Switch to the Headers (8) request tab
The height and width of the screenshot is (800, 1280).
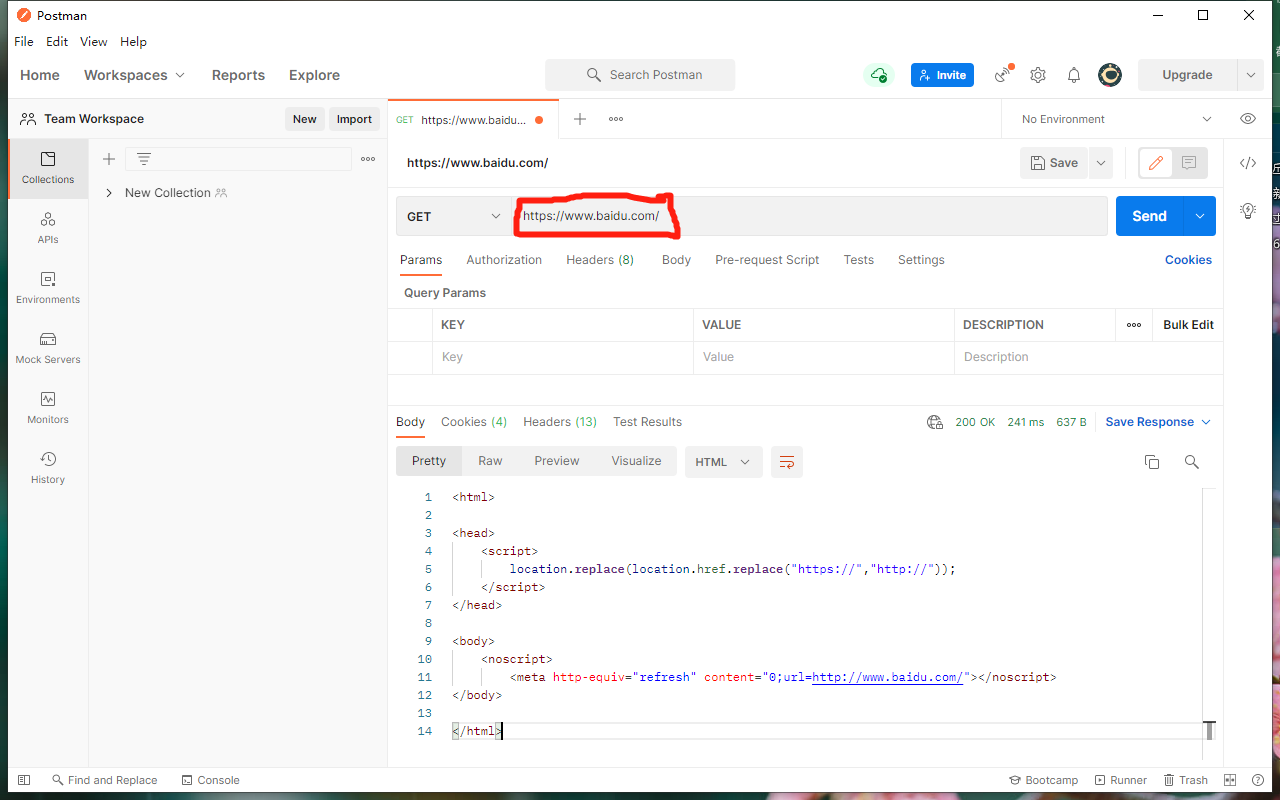[600, 260]
